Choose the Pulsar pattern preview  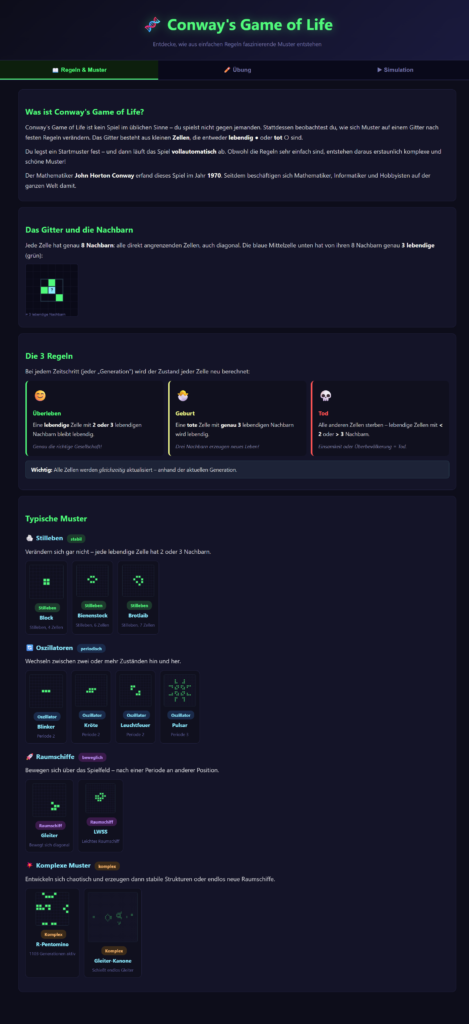click(180, 707)
